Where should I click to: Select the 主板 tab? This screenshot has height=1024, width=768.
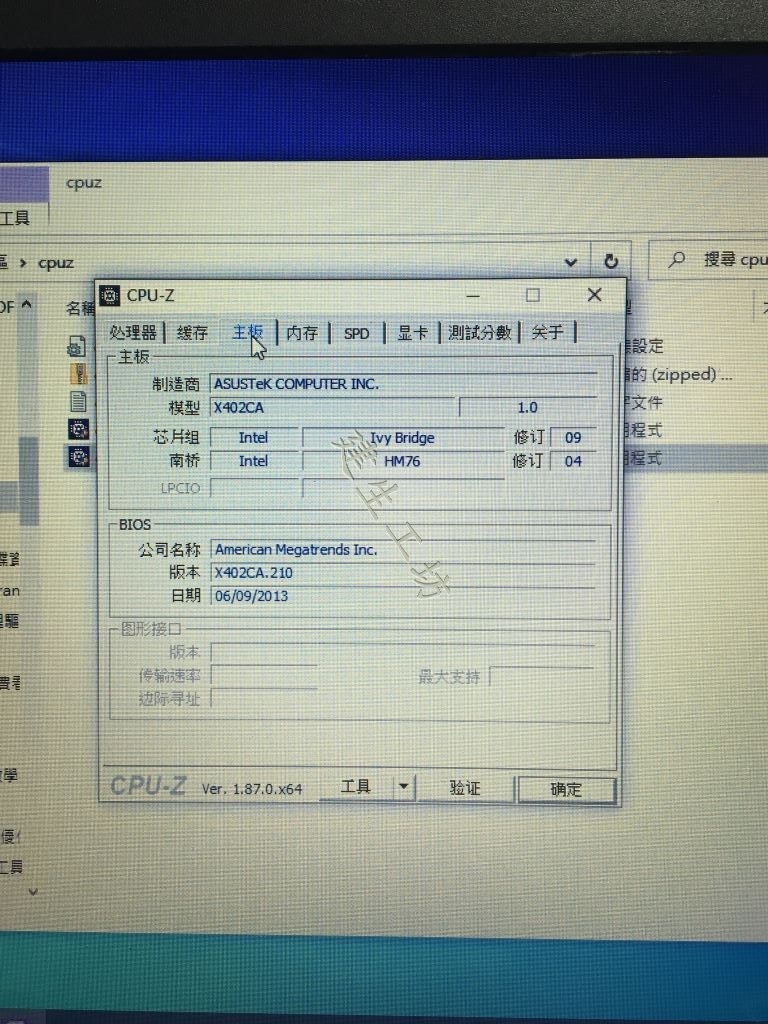click(x=248, y=332)
